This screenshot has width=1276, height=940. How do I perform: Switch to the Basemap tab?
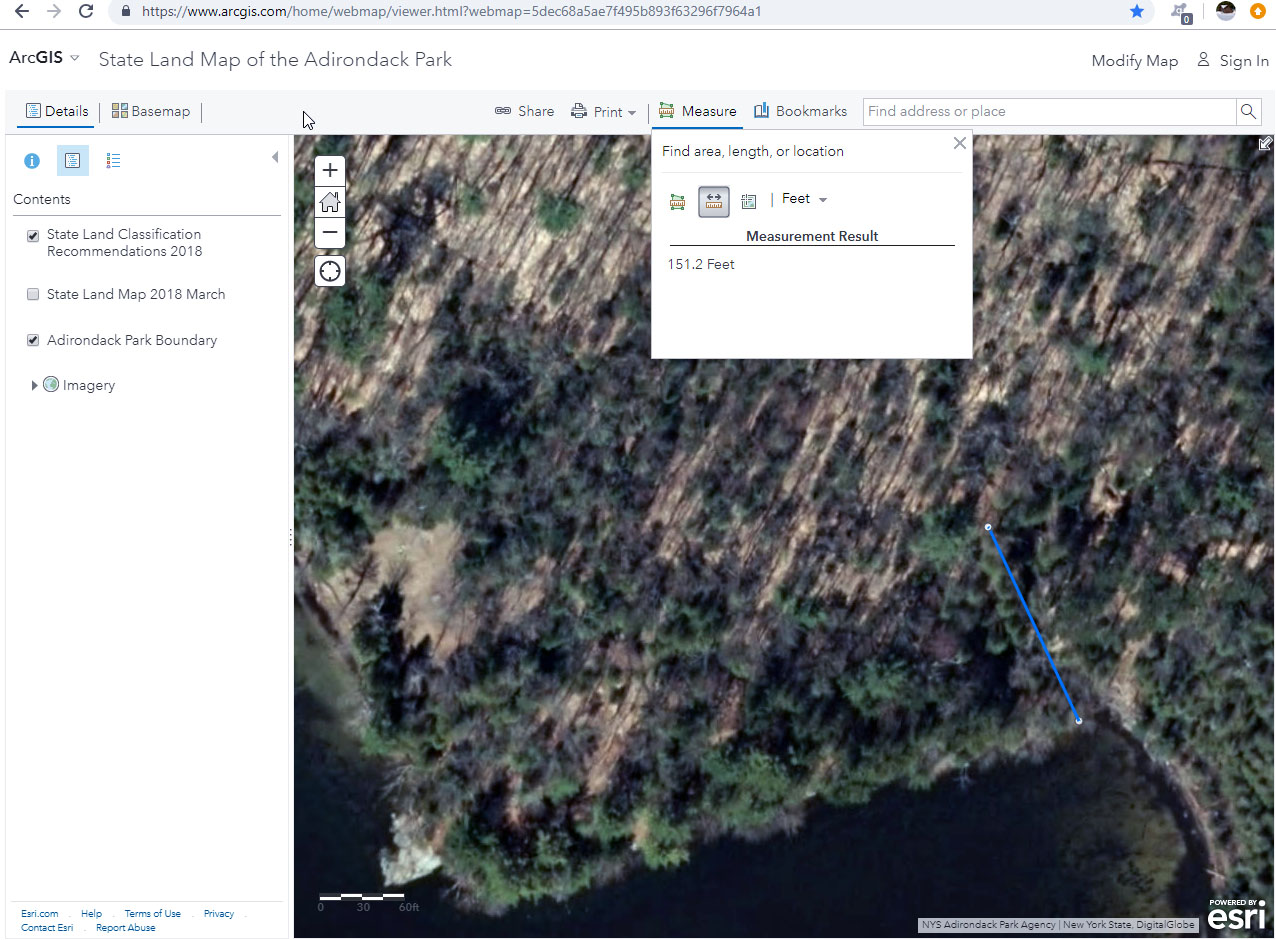tap(151, 111)
